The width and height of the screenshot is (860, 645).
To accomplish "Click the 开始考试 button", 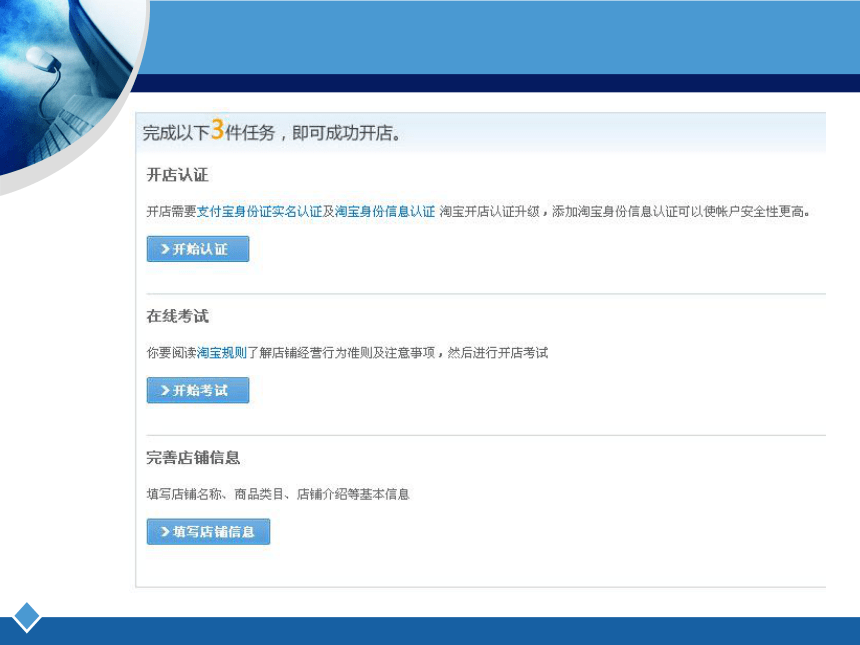I will click(x=197, y=390).
